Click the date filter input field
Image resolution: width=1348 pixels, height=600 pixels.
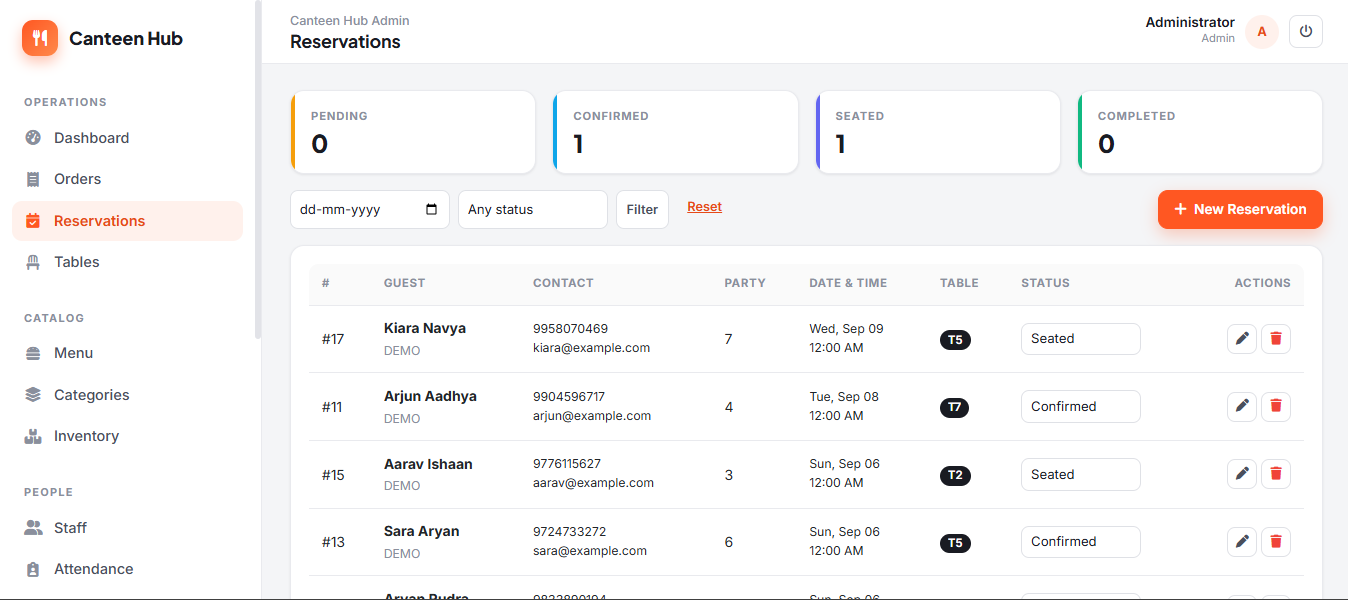(x=370, y=210)
